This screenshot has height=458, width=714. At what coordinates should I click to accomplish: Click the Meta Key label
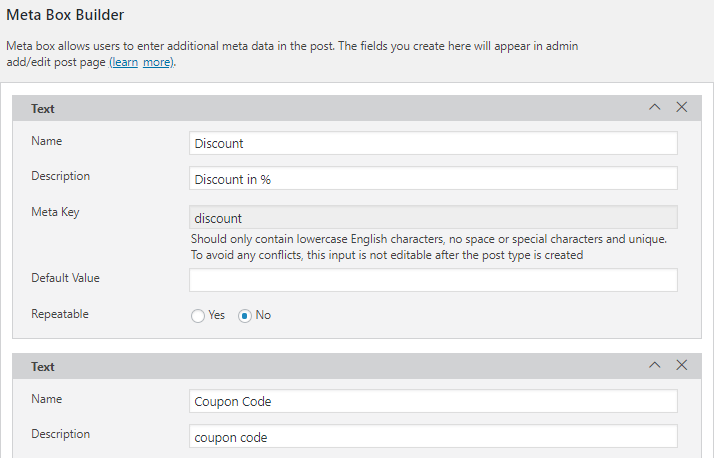pyautogui.click(x=55, y=212)
